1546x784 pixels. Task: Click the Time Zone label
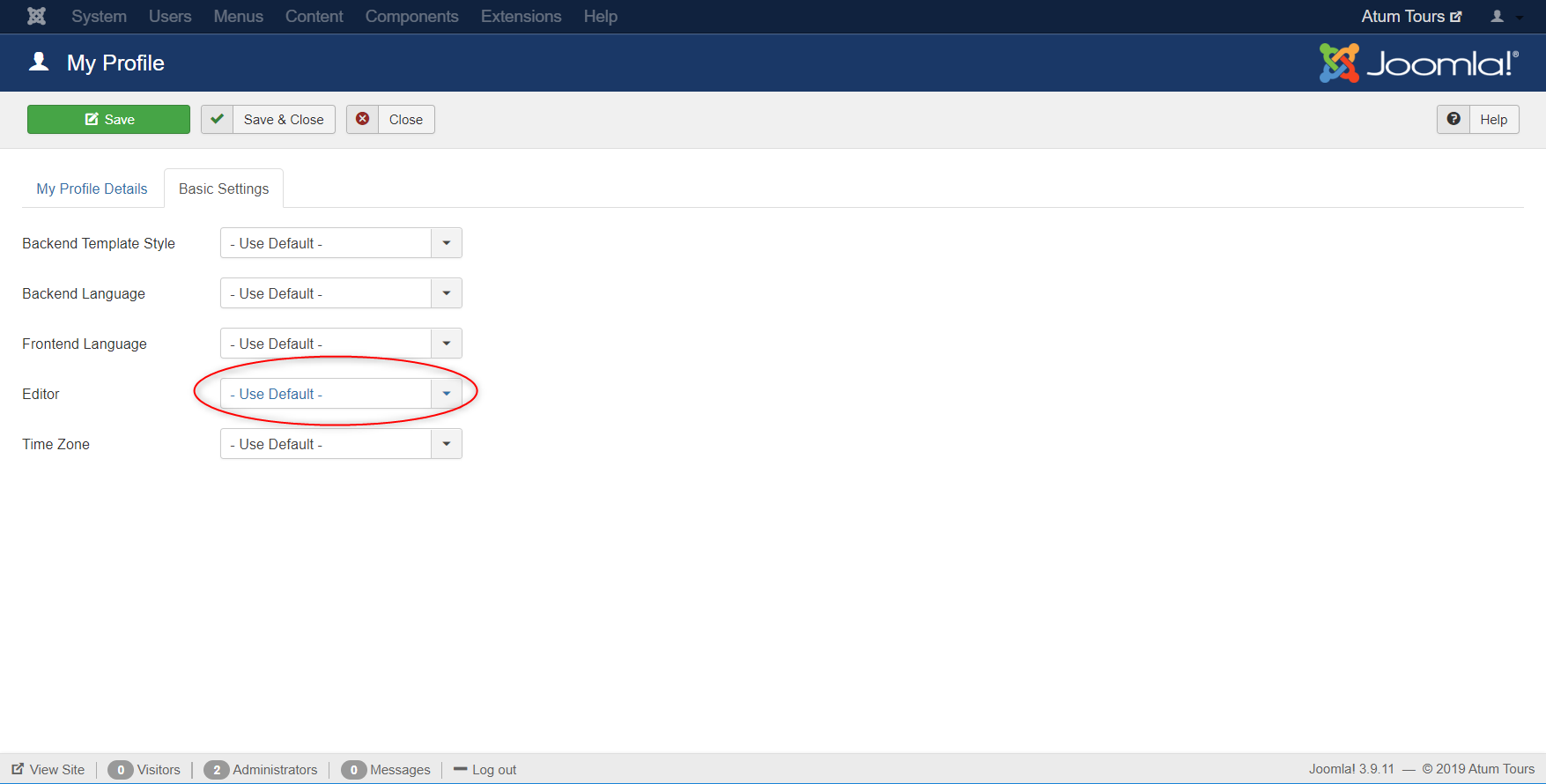point(55,444)
